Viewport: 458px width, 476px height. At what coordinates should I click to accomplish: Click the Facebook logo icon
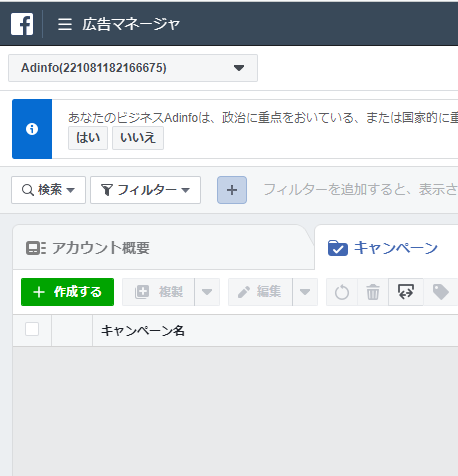[x=22, y=24]
